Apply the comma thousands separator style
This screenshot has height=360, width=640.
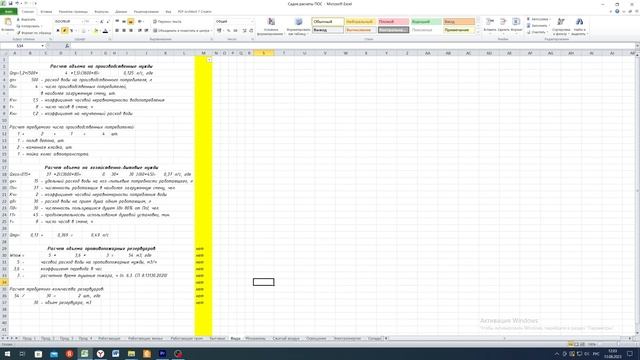coord(235,31)
